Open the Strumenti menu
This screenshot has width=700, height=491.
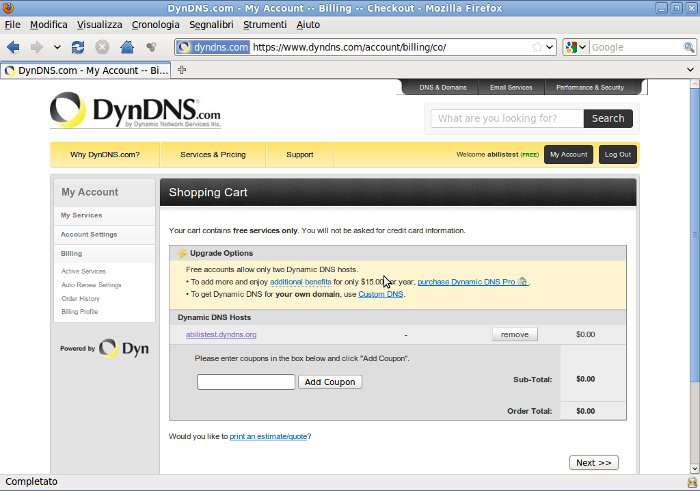[x=264, y=24]
